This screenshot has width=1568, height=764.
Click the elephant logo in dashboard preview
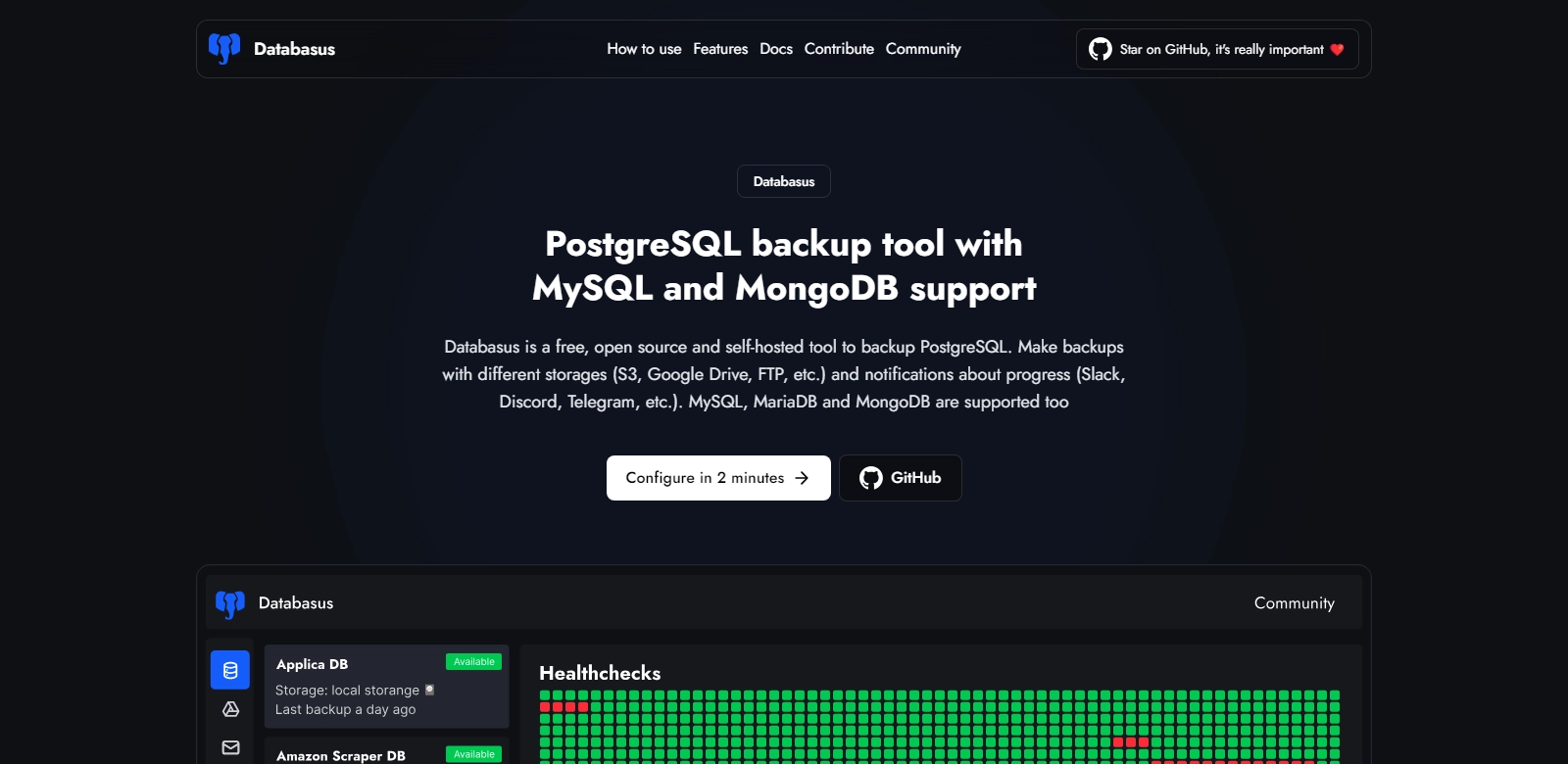pos(230,603)
